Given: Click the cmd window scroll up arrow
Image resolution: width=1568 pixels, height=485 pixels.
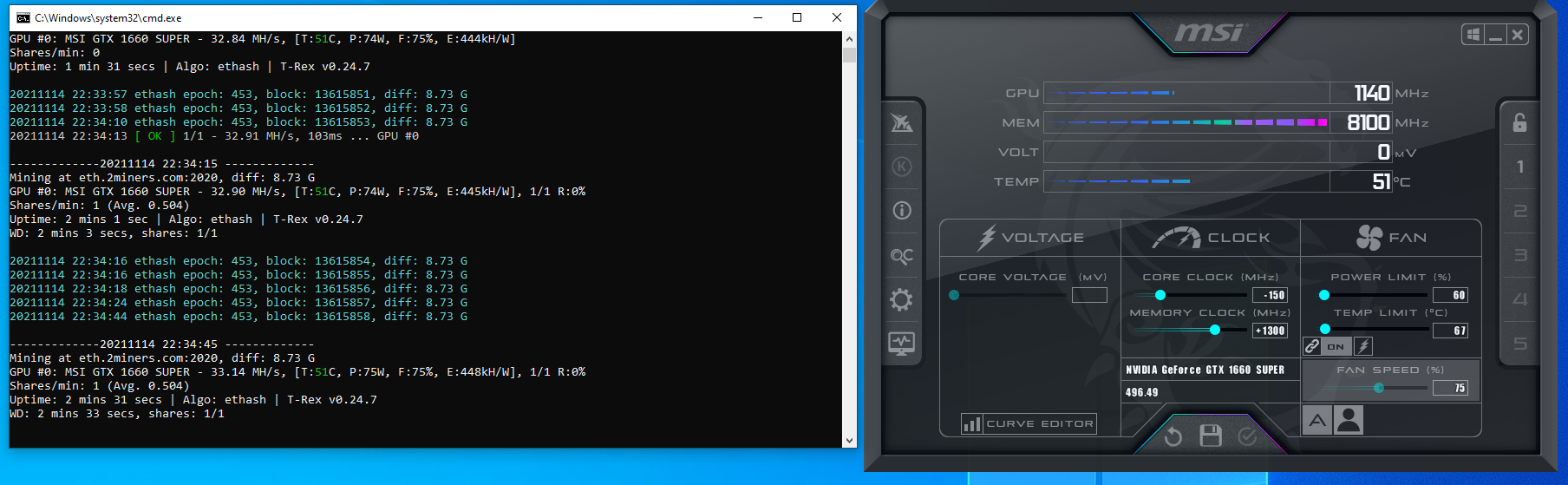Looking at the screenshot, I should tap(849, 39).
